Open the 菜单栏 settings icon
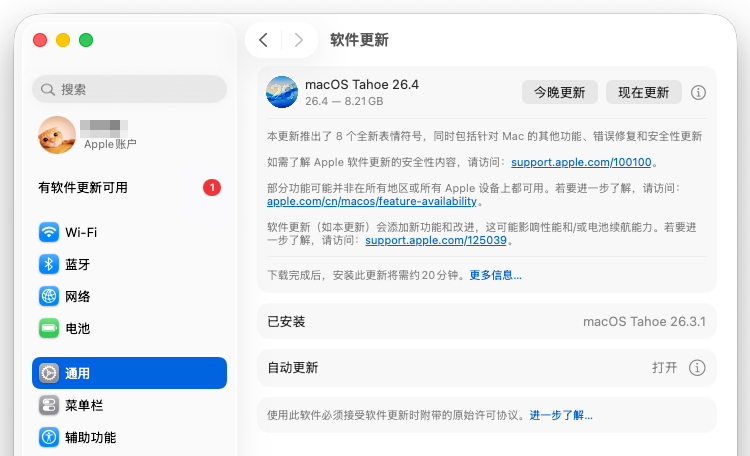This screenshot has width=750, height=456. point(49,405)
